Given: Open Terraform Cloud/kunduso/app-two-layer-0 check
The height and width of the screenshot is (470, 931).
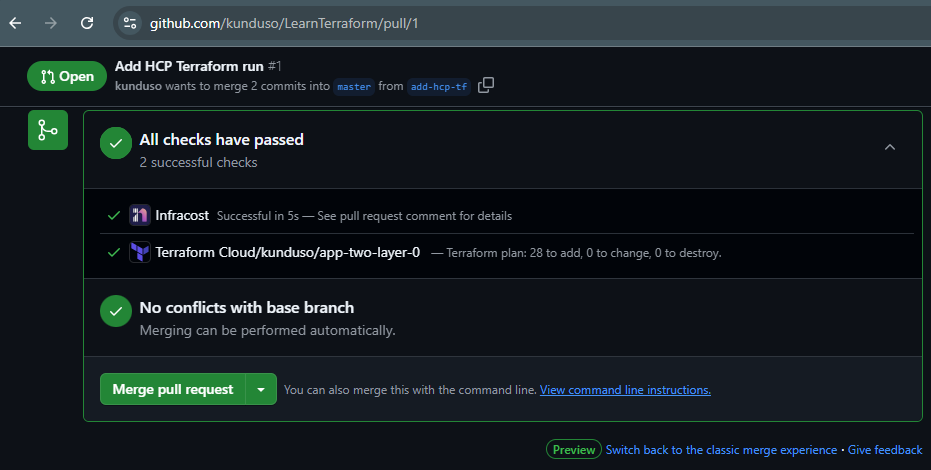Looking at the screenshot, I should click(287, 252).
